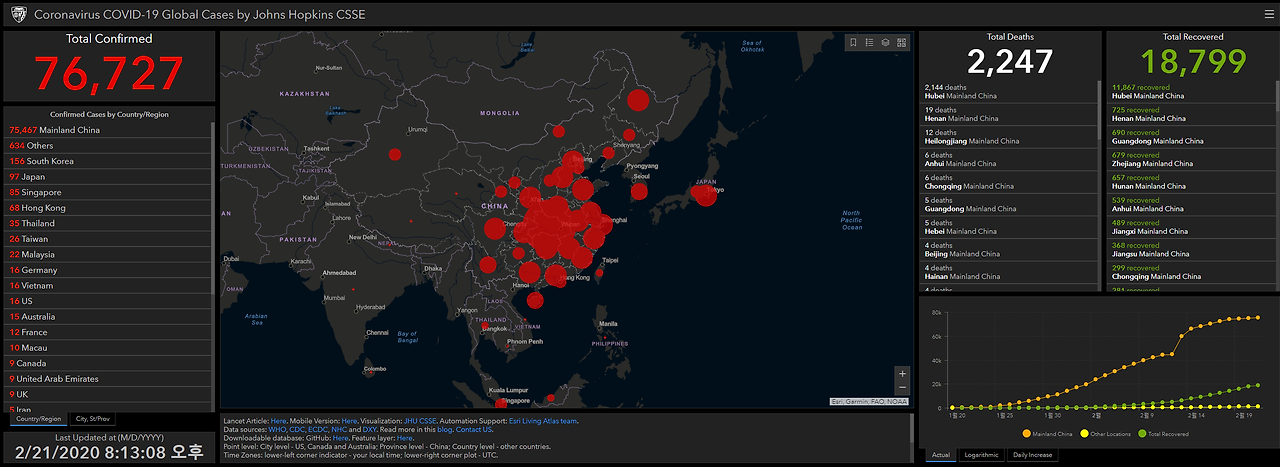This screenshot has width=1280, height=467.
Task: Select the 16 Vietnam row
Action: pyautogui.click(x=108, y=285)
